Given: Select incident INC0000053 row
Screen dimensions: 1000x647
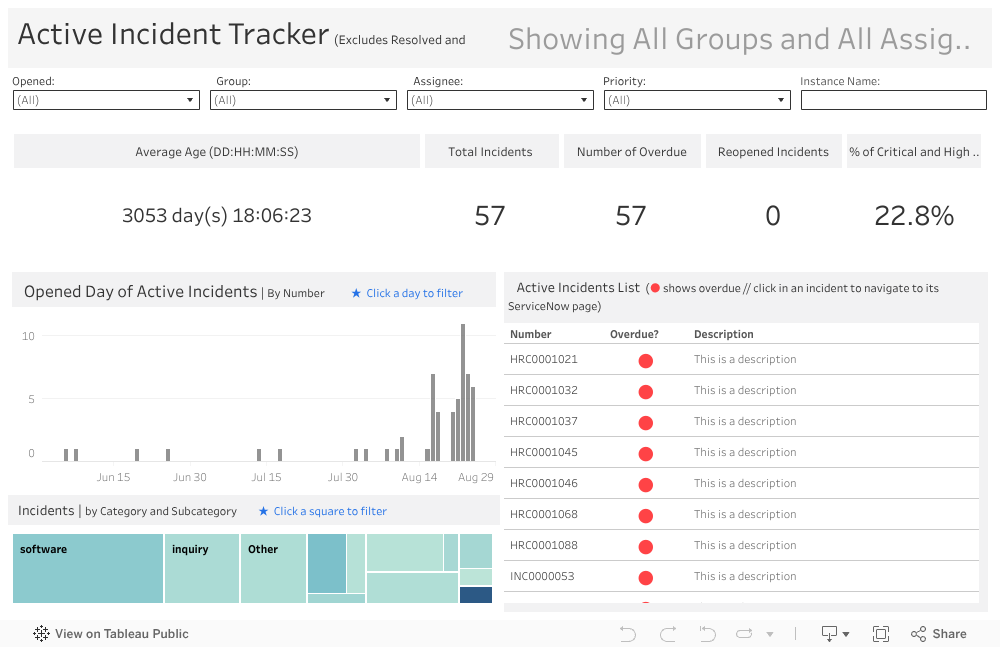Looking at the screenshot, I should pyautogui.click(x=544, y=577).
